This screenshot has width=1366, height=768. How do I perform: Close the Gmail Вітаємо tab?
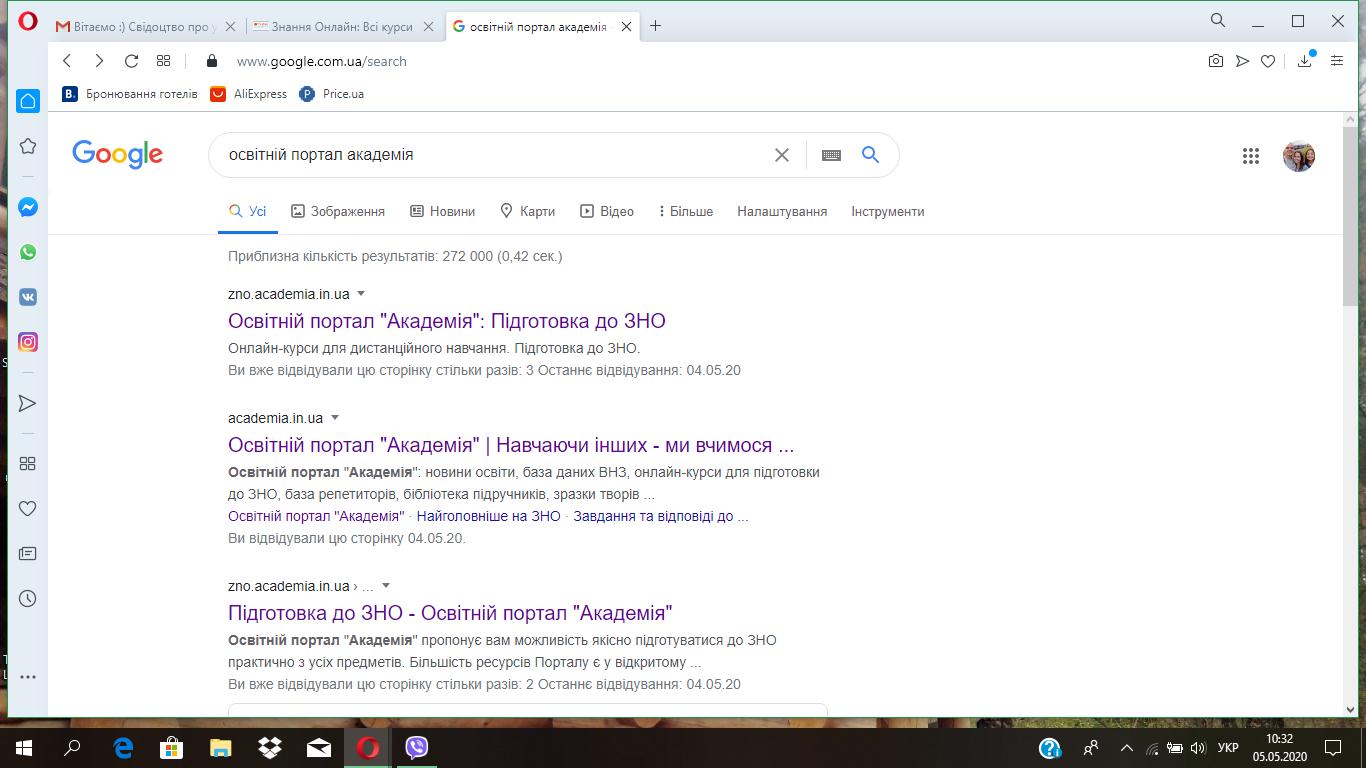point(230,27)
